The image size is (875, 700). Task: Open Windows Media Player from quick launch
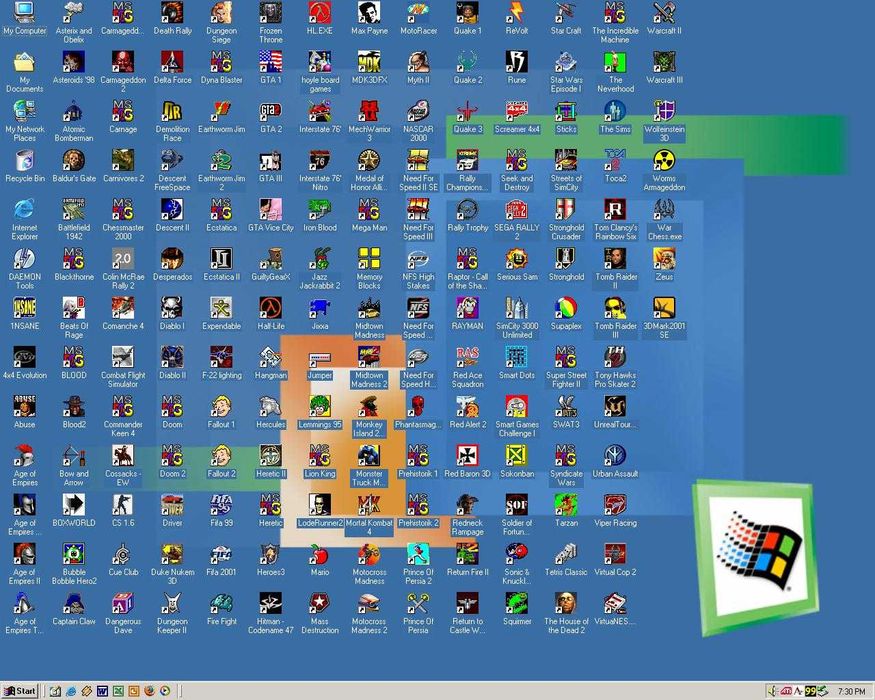point(165,691)
